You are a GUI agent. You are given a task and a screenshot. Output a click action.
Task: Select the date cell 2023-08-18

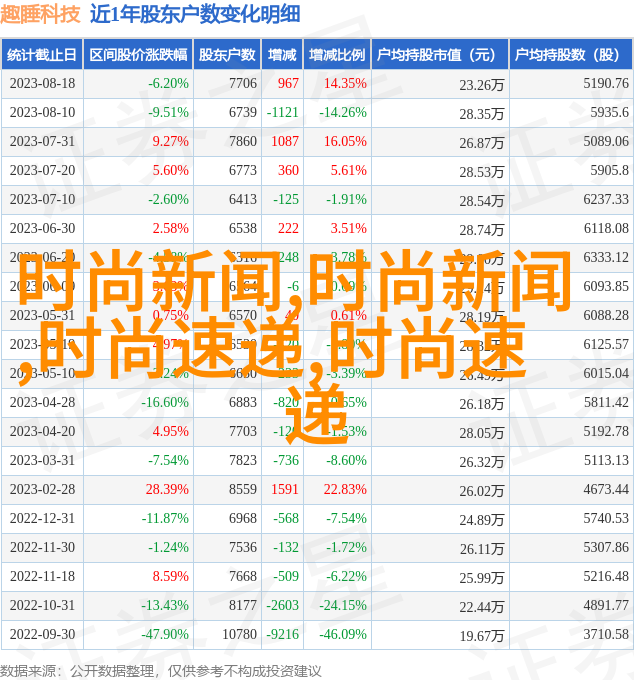tap(42, 83)
